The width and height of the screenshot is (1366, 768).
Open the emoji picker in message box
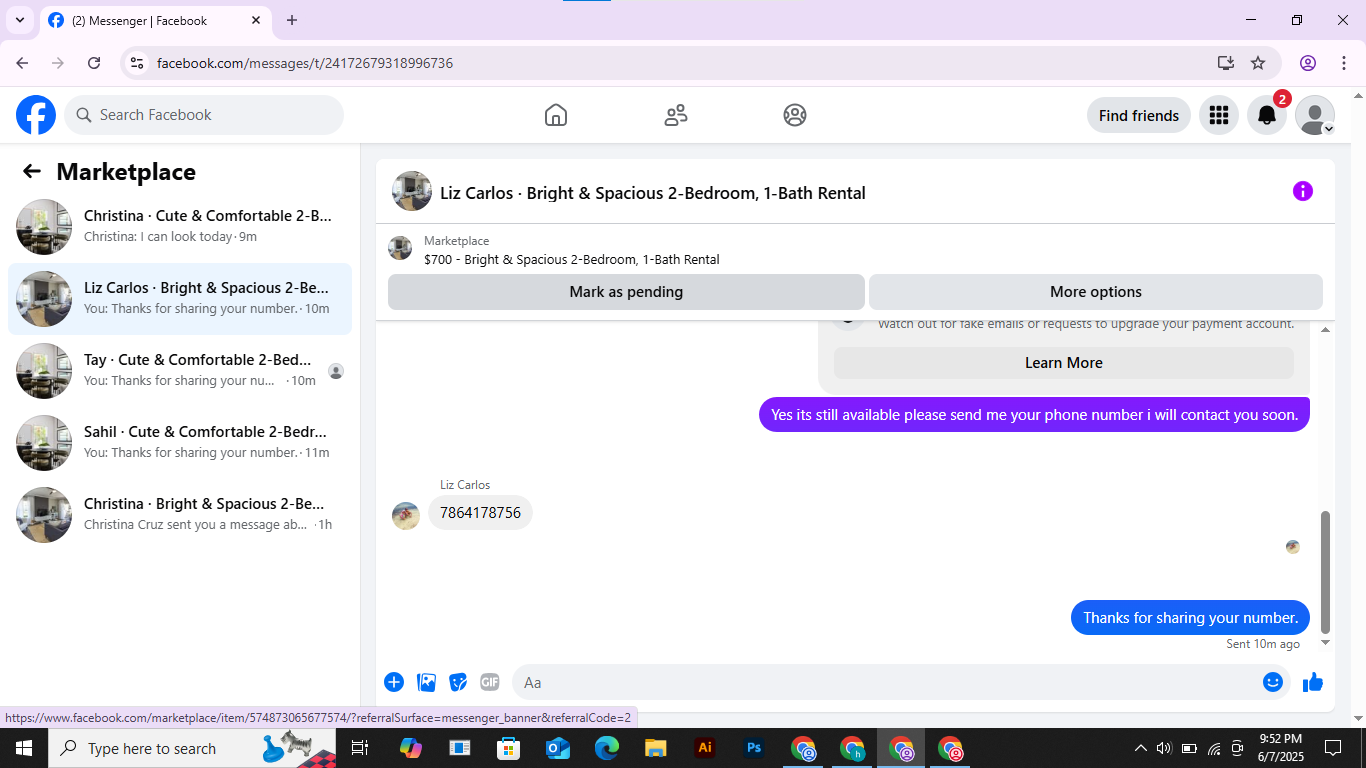(x=1272, y=682)
